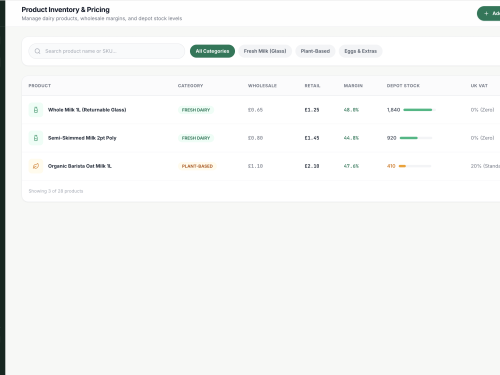This screenshot has width=500, height=375.
Task: Click the Showing 3 of 28 products text
Action: click(x=56, y=191)
